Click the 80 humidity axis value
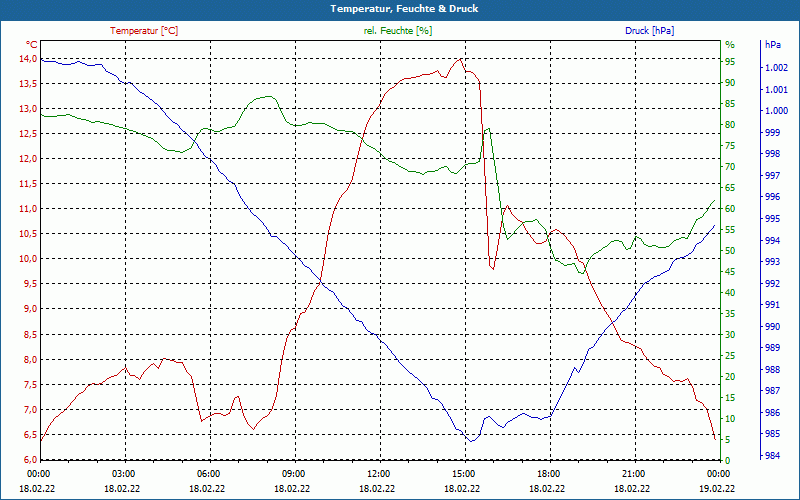This screenshot has width=800, height=500. coord(730,125)
